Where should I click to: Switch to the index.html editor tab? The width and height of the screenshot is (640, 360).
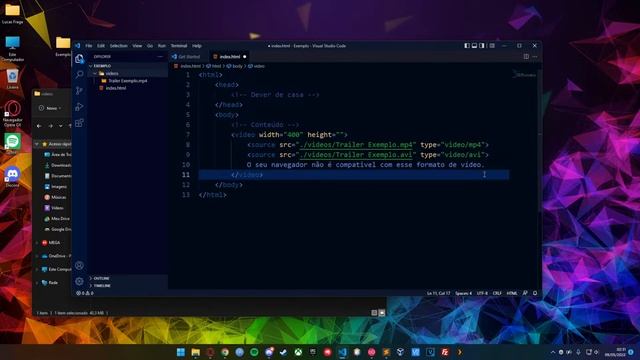pos(229,57)
